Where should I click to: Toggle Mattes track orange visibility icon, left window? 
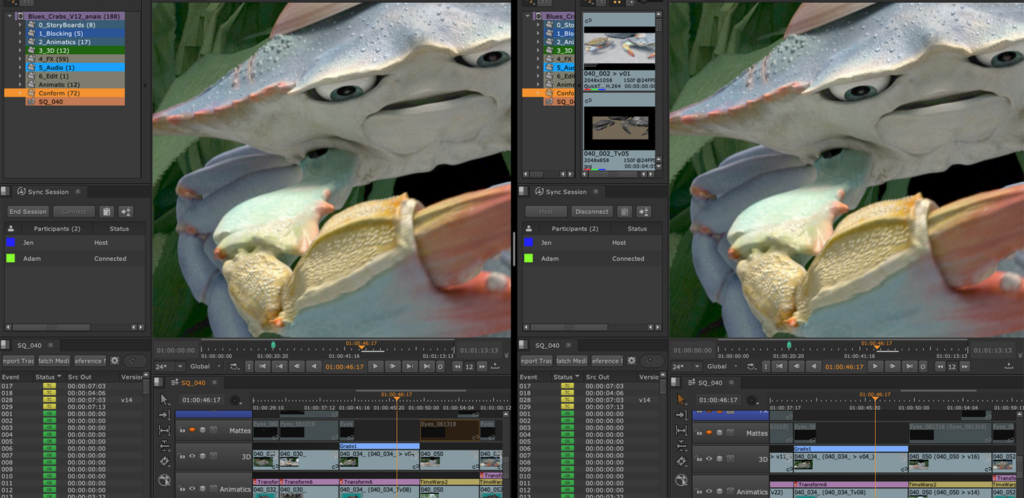192,430
